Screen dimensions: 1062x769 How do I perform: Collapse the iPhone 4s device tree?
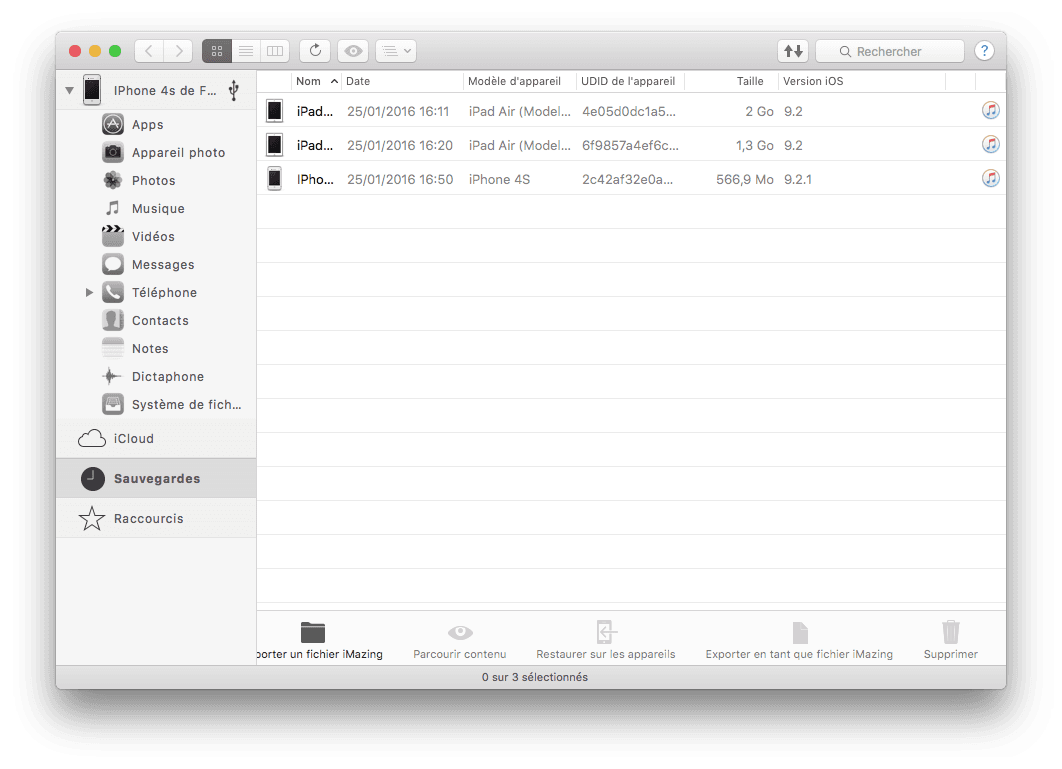(69, 90)
